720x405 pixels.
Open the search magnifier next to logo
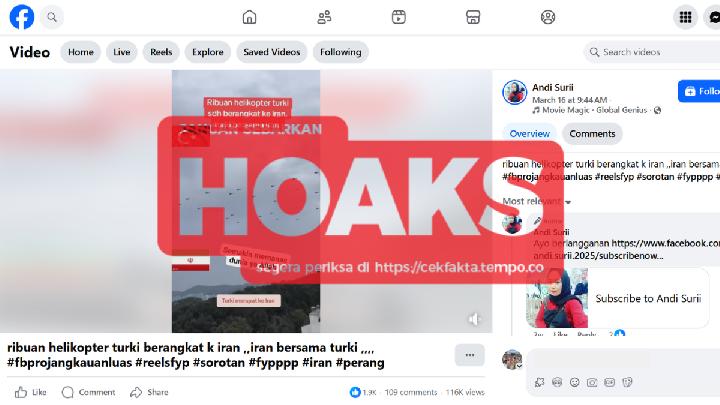(52, 17)
